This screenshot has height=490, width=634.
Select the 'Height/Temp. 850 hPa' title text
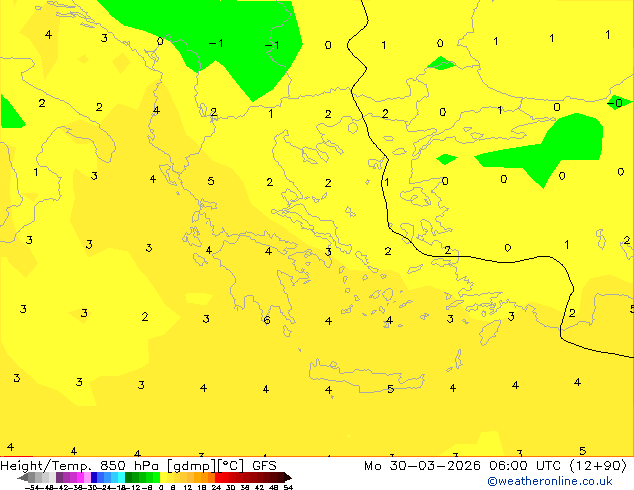click(82, 466)
